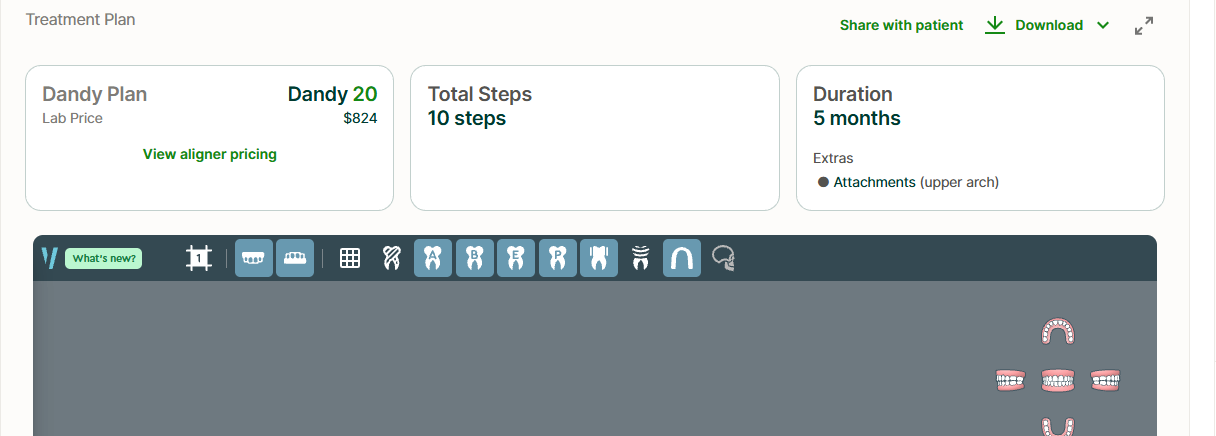Open View aligner pricing link

[x=210, y=154]
